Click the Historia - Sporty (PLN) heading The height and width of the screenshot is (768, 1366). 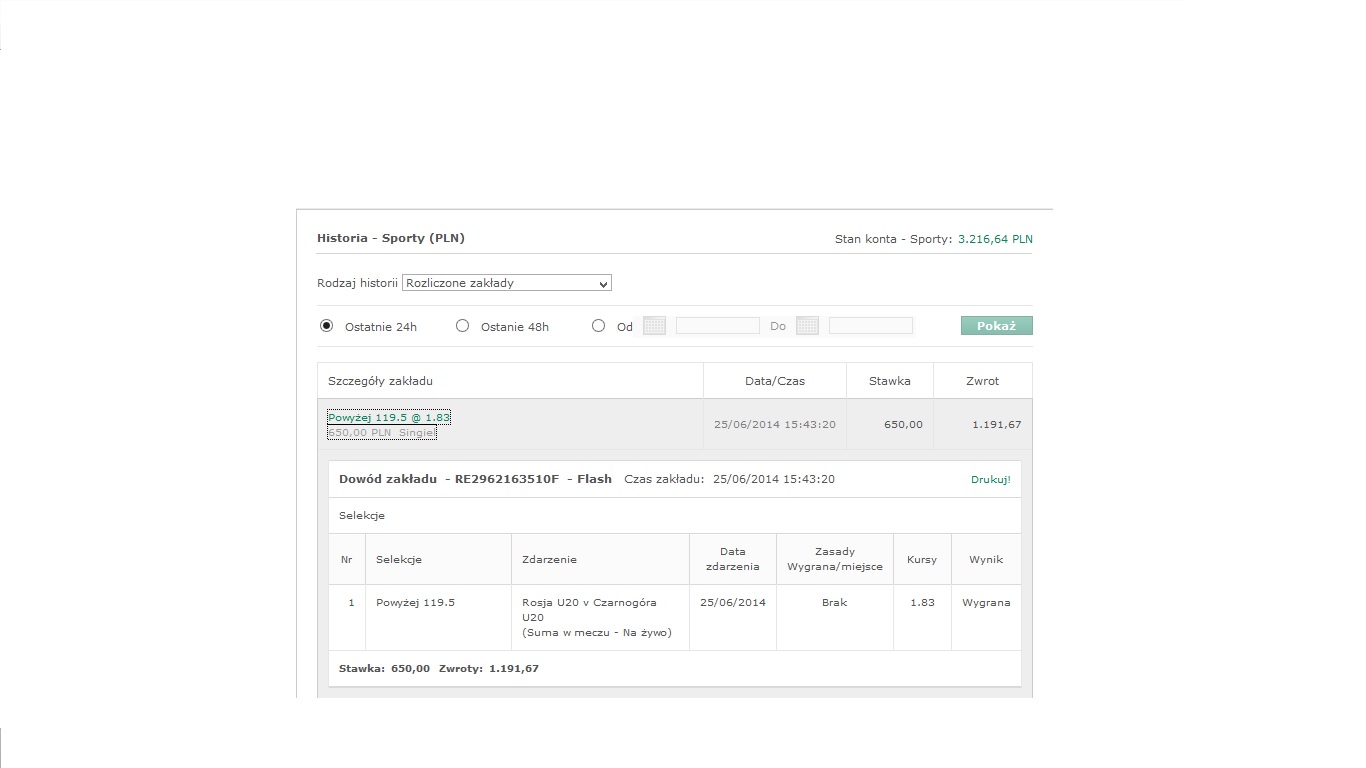click(391, 238)
